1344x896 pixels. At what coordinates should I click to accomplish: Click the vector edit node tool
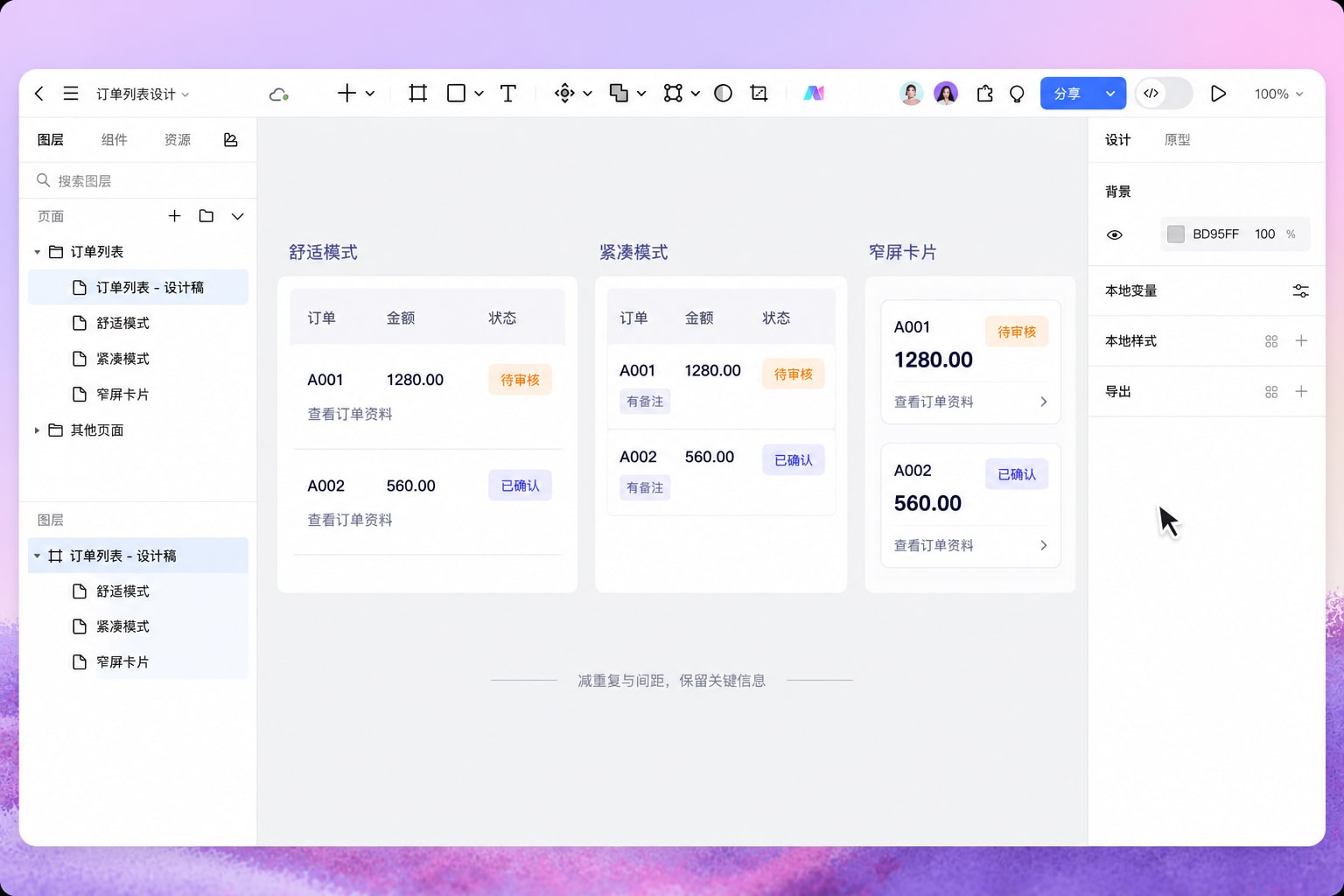(x=673, y=94)
